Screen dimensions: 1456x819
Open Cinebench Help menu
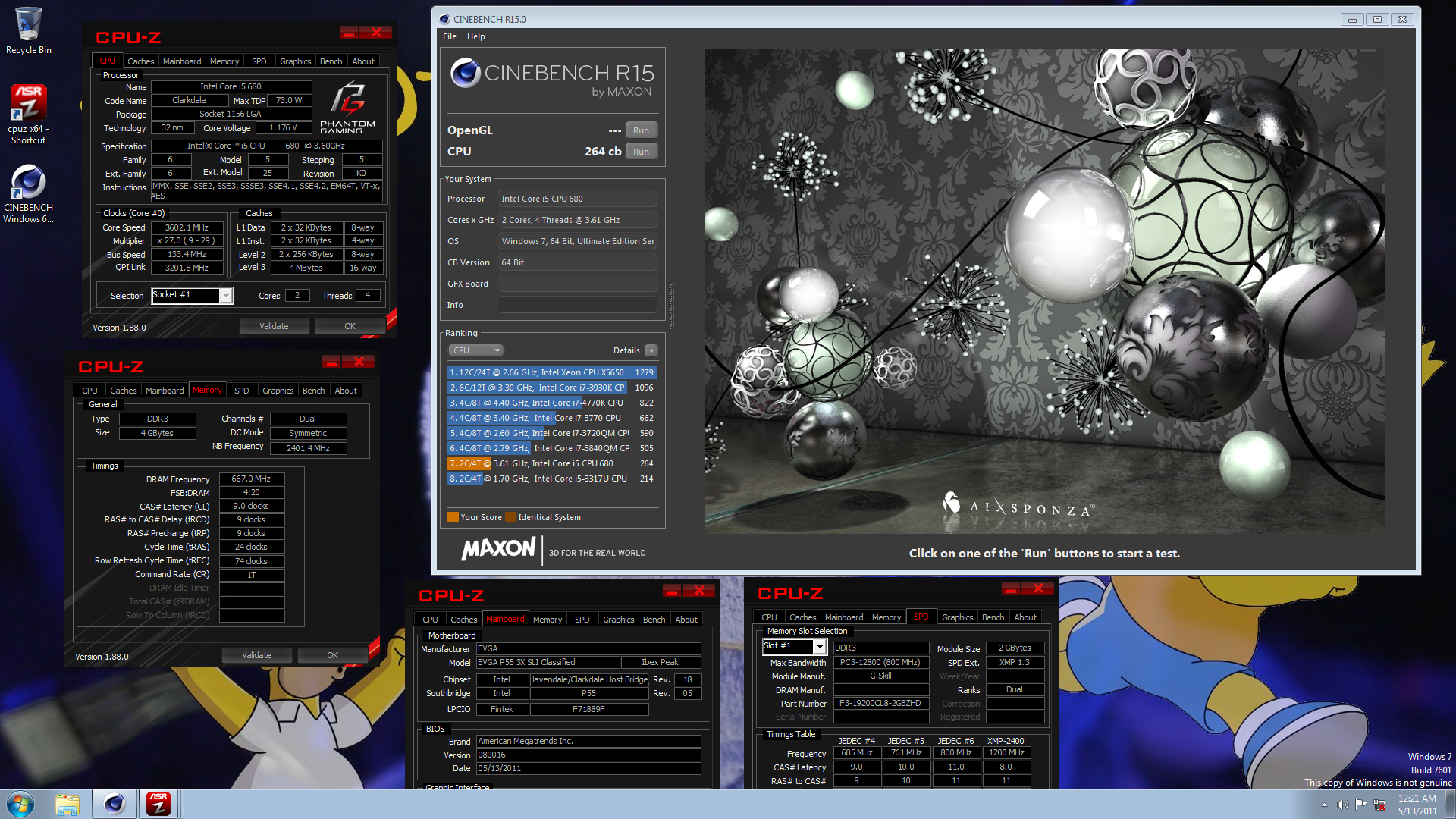pos(475,36)
